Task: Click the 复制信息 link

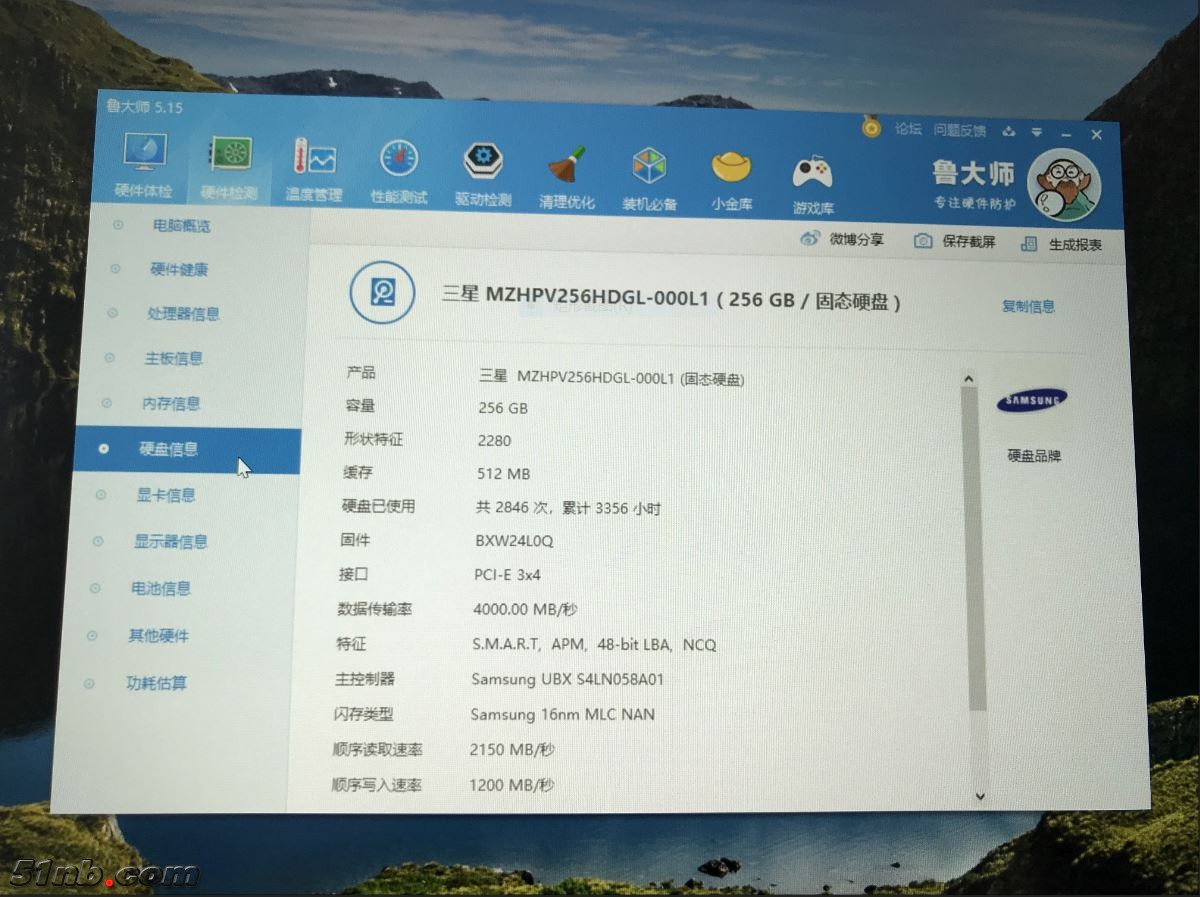Action: [x=1028, y=307]
